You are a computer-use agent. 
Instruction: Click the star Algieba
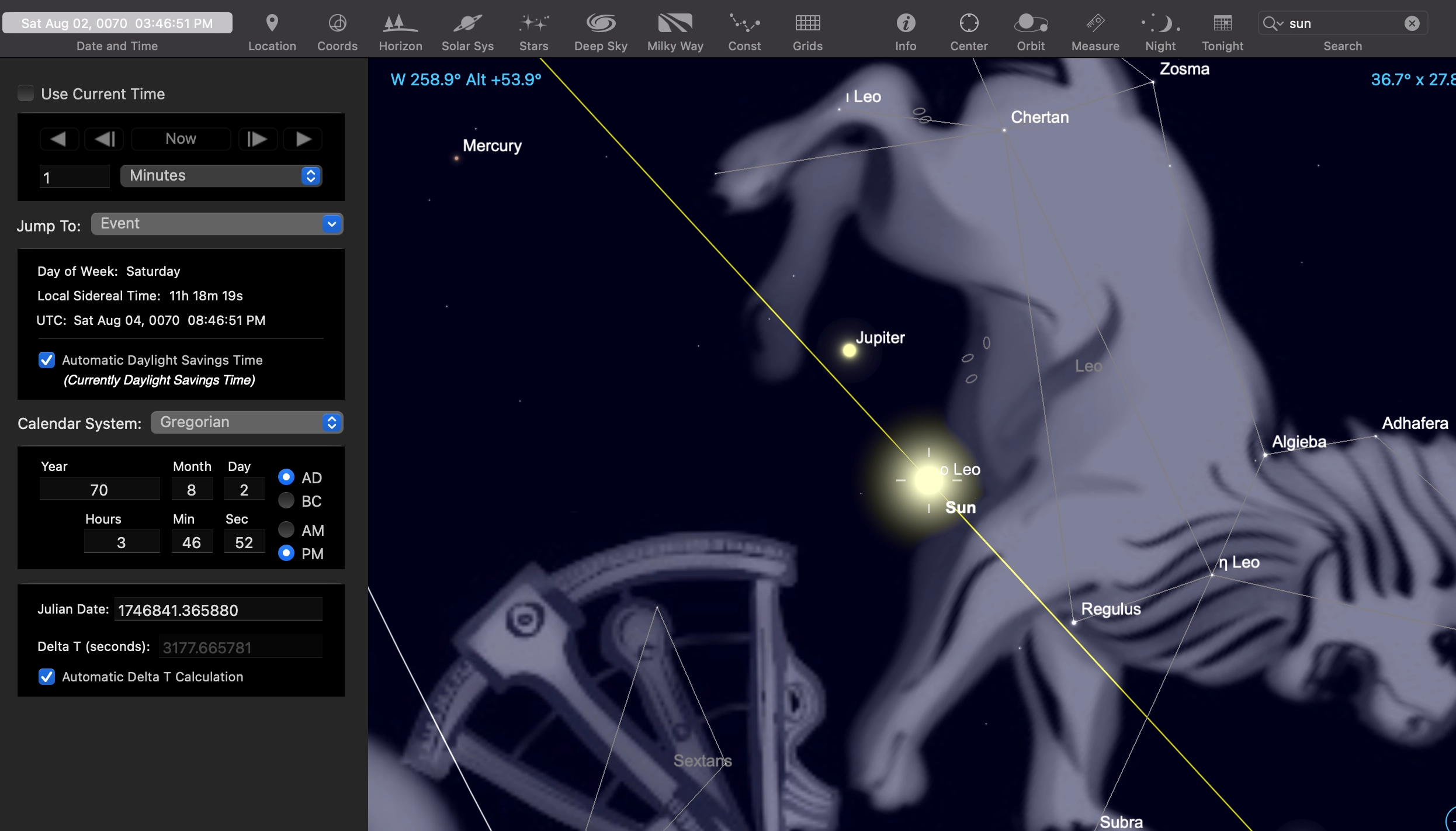tap(1266, 455)
